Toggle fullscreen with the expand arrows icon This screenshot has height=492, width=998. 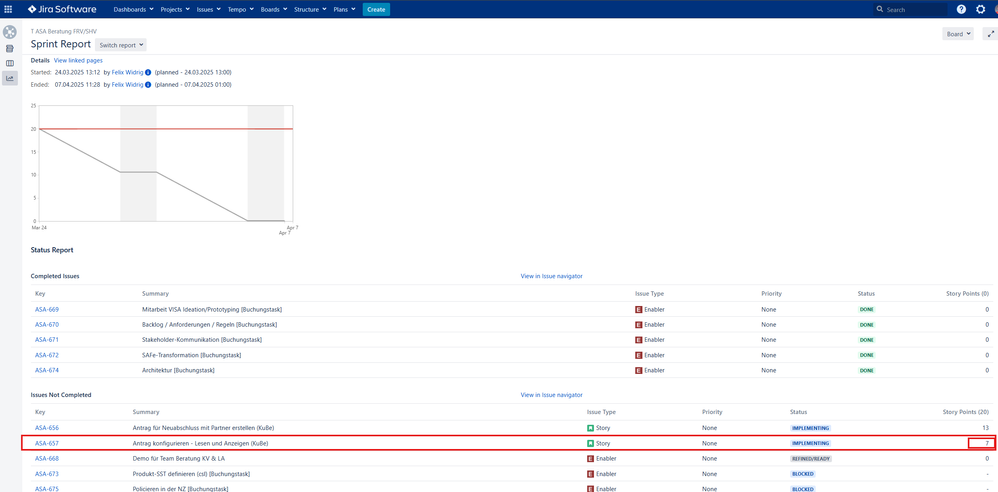click(990, 34)
